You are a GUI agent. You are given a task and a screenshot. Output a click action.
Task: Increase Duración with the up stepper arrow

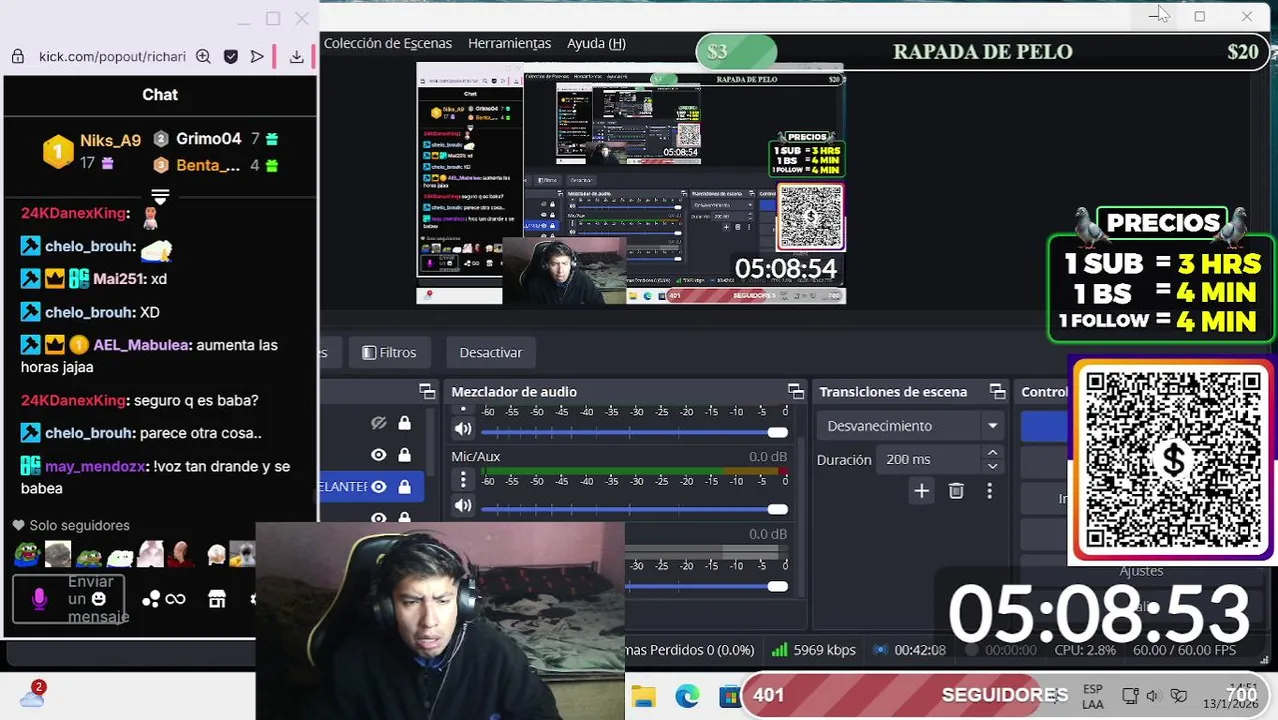point(992,453)
